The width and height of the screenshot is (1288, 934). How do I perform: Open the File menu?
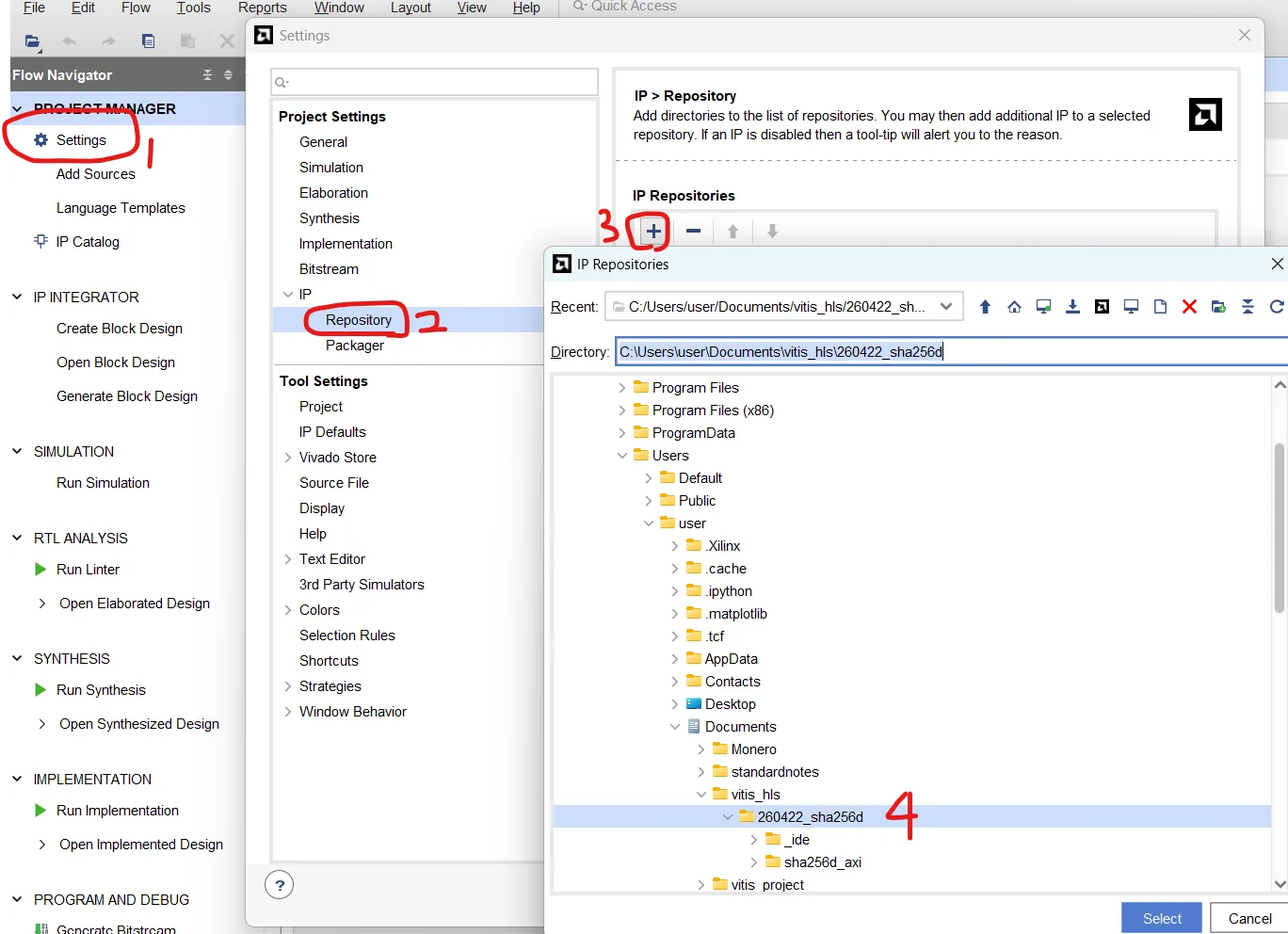(x=34, y=8)
